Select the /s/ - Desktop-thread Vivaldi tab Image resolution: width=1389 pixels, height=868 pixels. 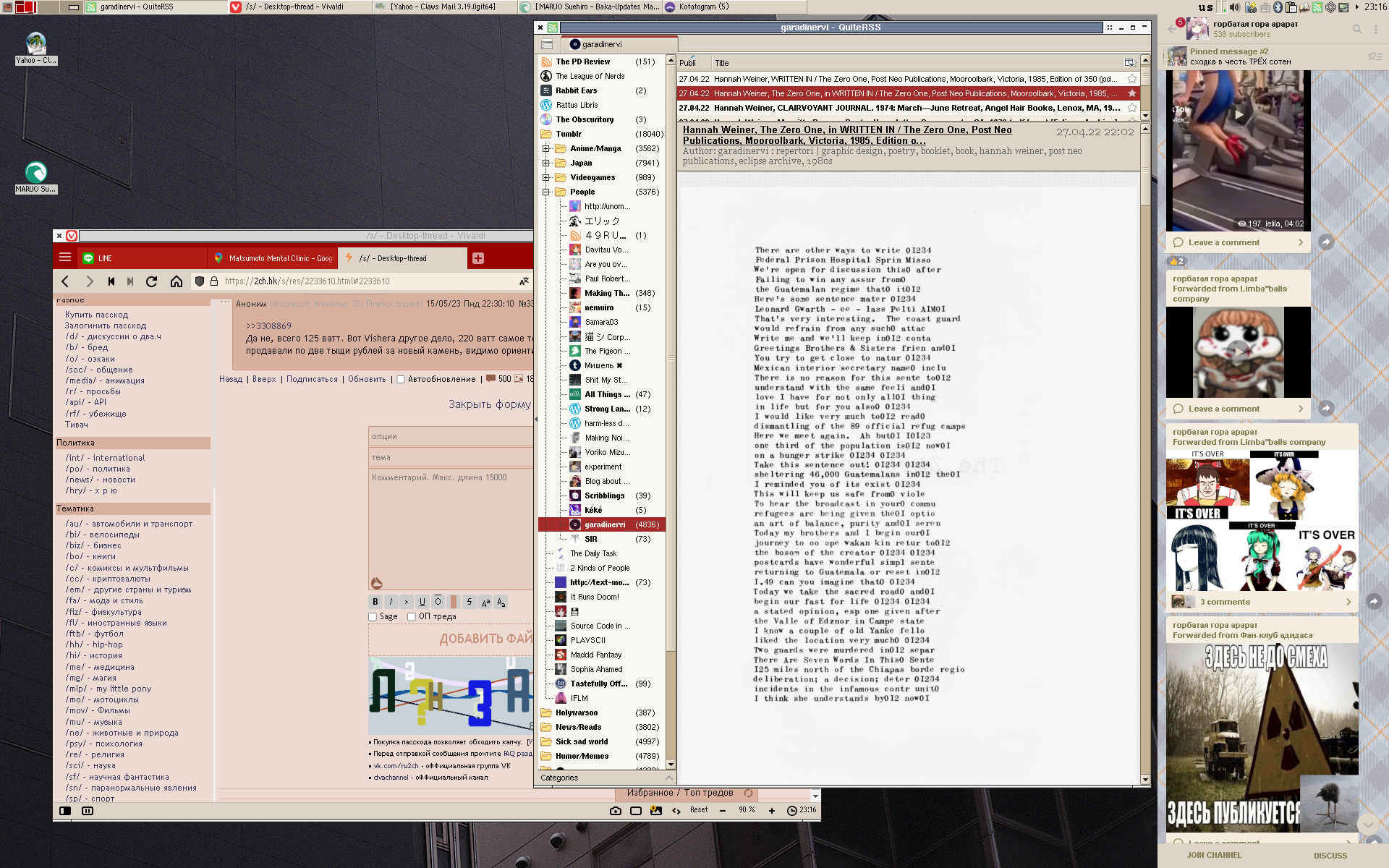click(401, 258)
